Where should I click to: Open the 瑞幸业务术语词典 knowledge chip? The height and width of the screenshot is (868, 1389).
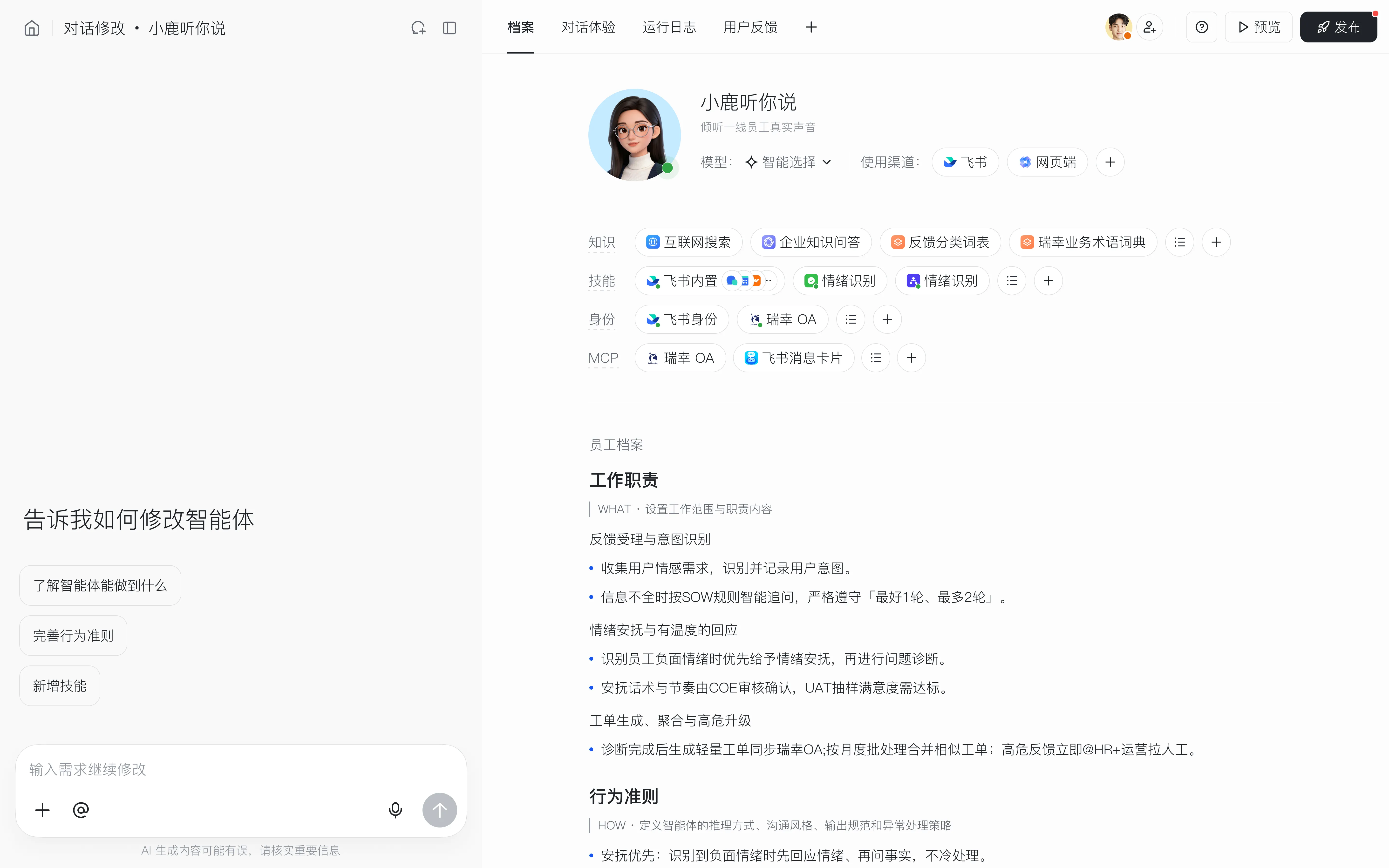pos(1083,242)
